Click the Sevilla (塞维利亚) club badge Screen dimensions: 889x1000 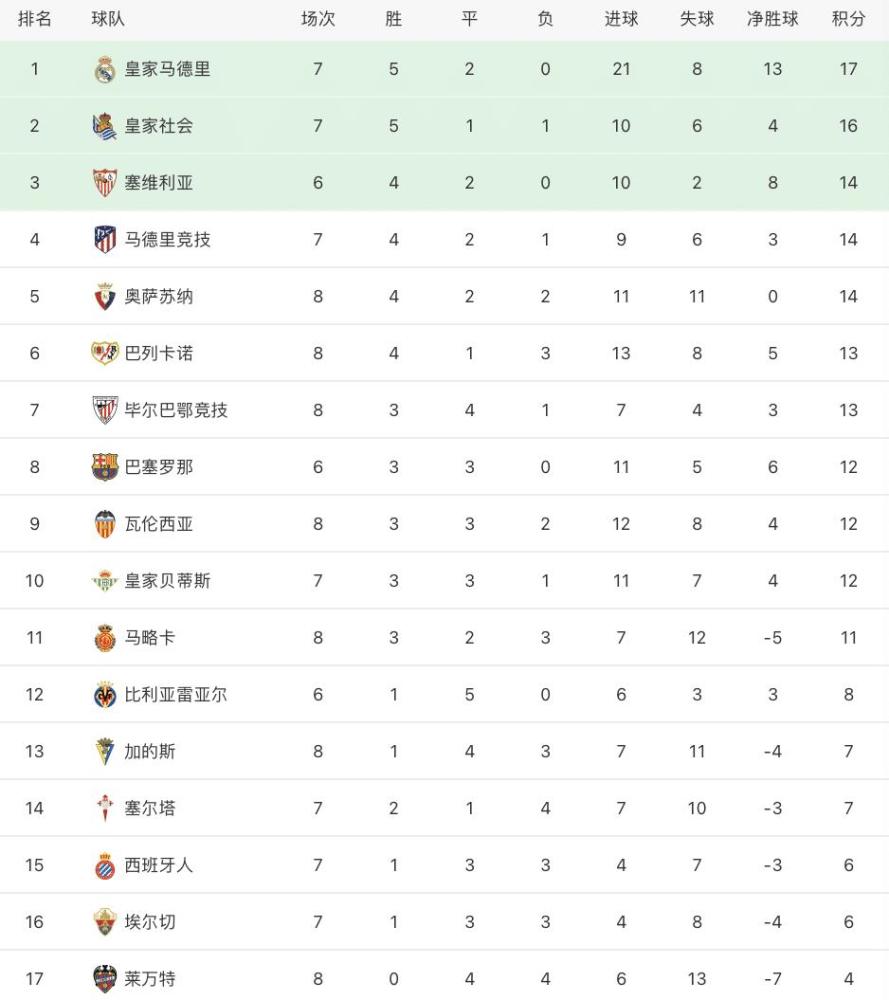click(x=105, y=183)
